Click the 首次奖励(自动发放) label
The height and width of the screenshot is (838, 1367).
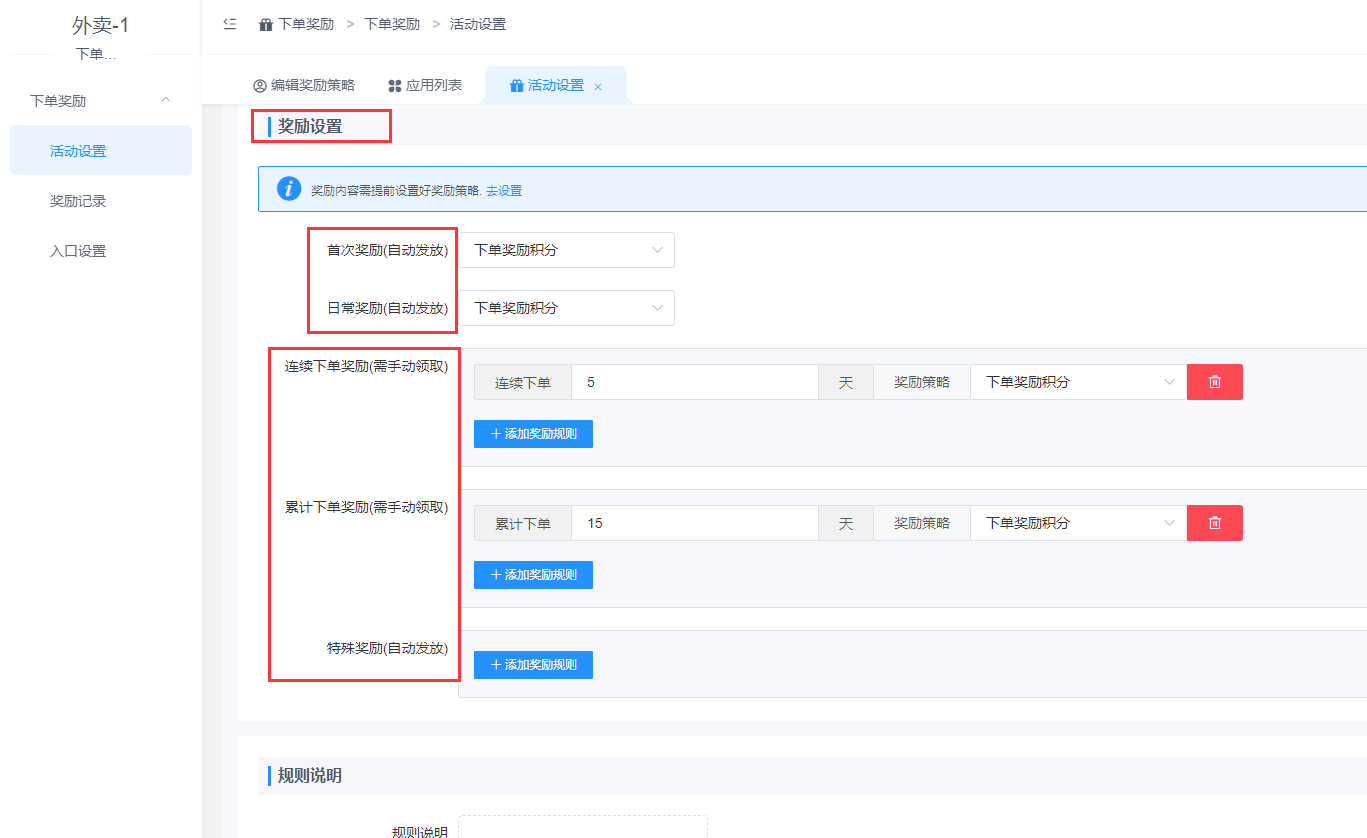387,250
